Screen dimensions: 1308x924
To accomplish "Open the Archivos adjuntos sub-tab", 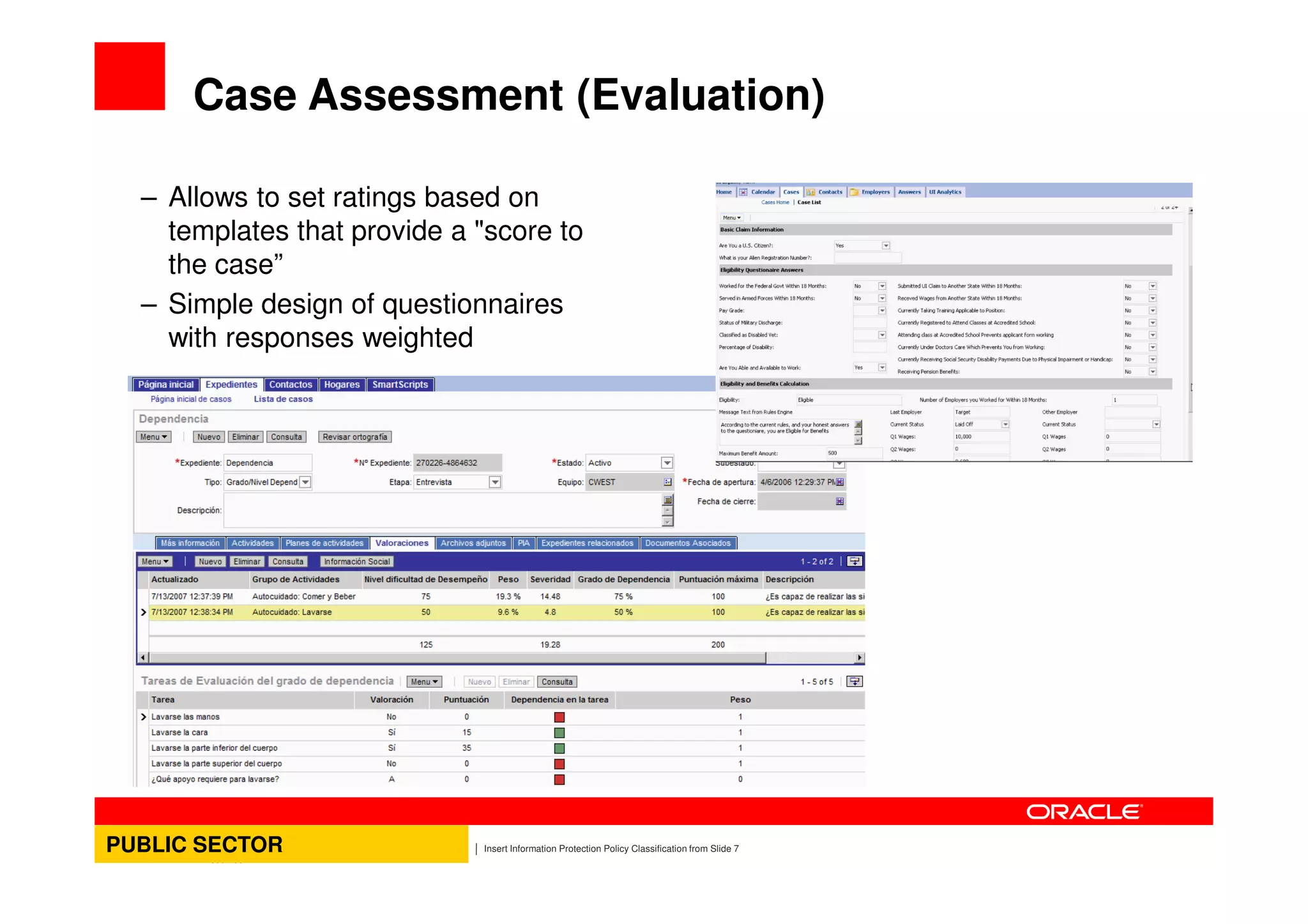I will point(473,543).
